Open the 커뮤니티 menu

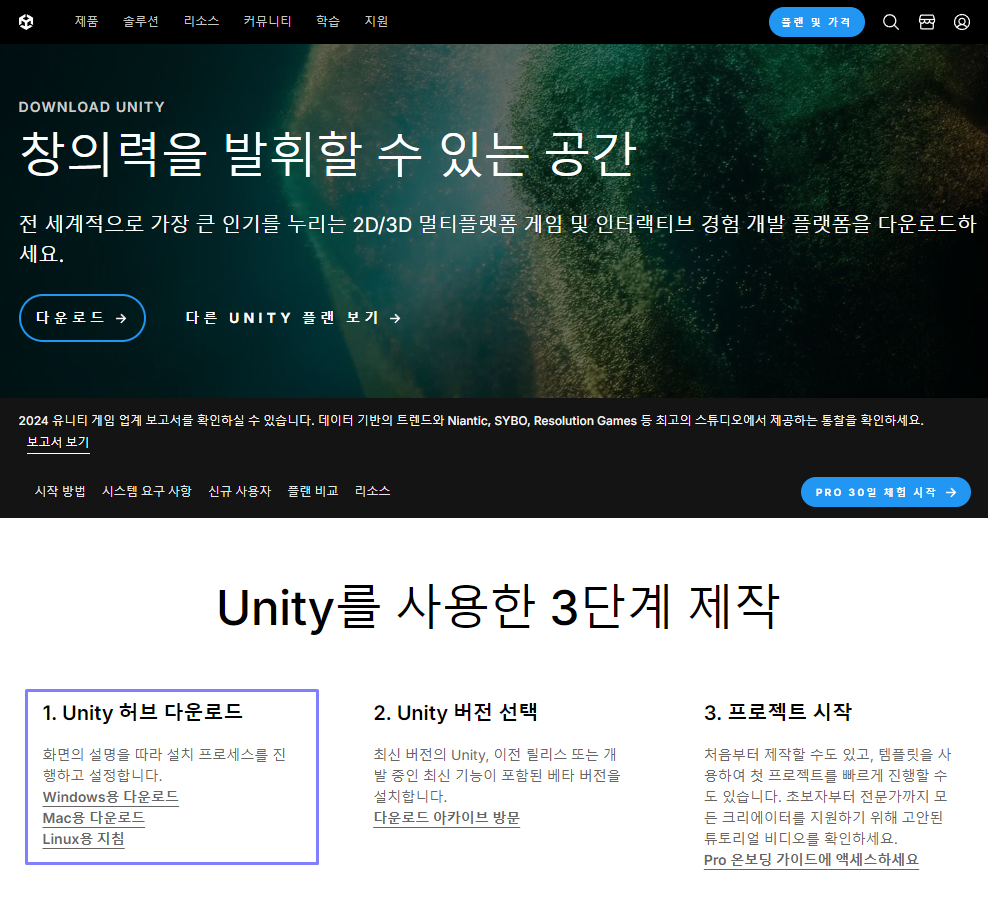point(267,21)
